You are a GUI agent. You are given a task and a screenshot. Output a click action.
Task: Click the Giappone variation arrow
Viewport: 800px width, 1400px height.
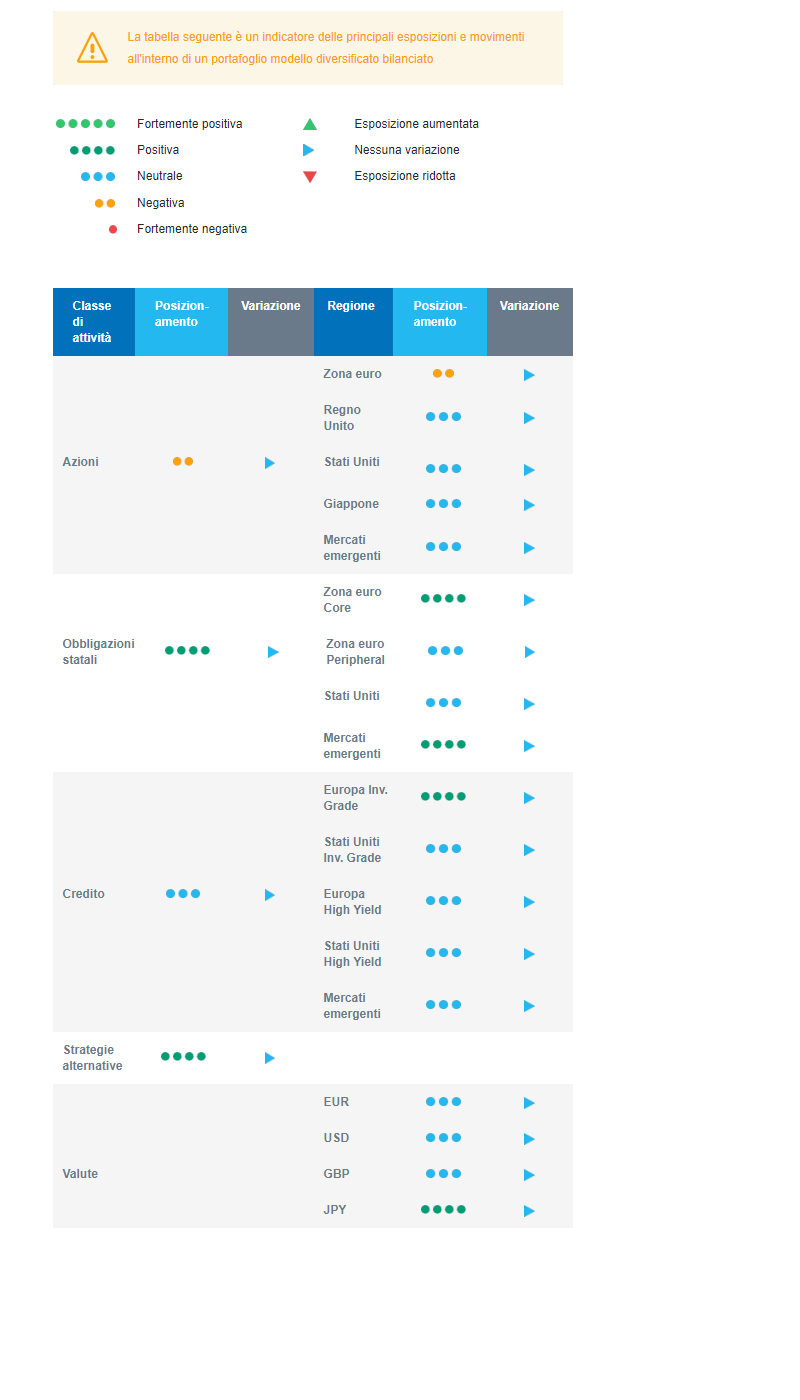(529, 505)
